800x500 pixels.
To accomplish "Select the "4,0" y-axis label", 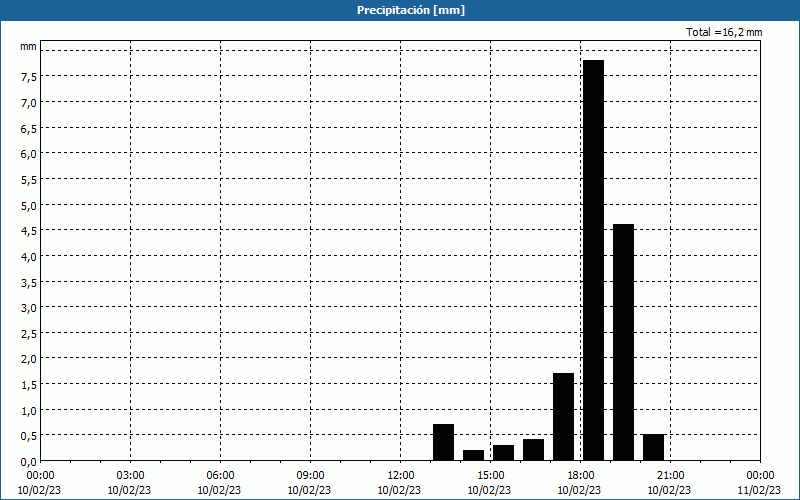I will click(x=29, y=257).
